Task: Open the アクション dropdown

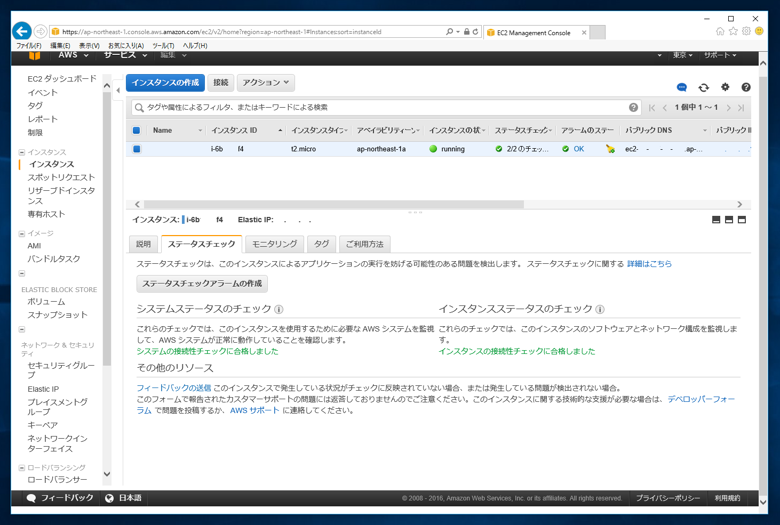Action: click(266, 83)
